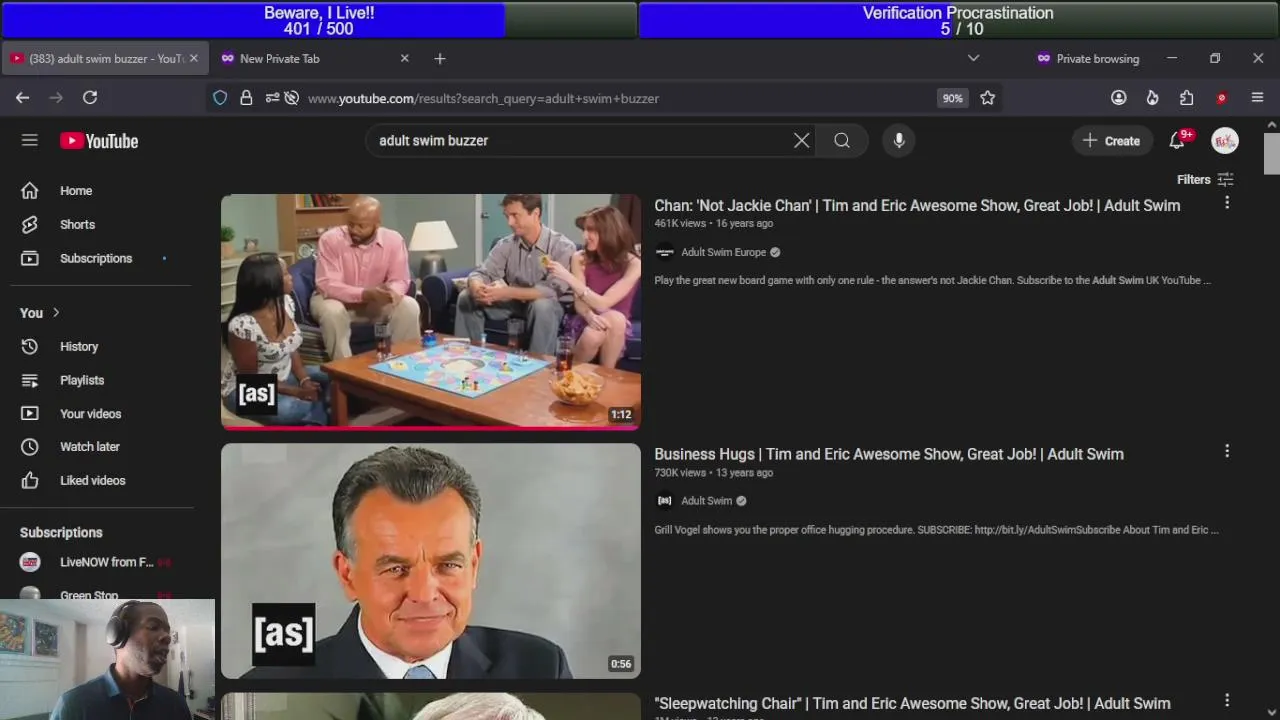
Task: Click the red extension icon in toolbar
Action: [1221, 98]
